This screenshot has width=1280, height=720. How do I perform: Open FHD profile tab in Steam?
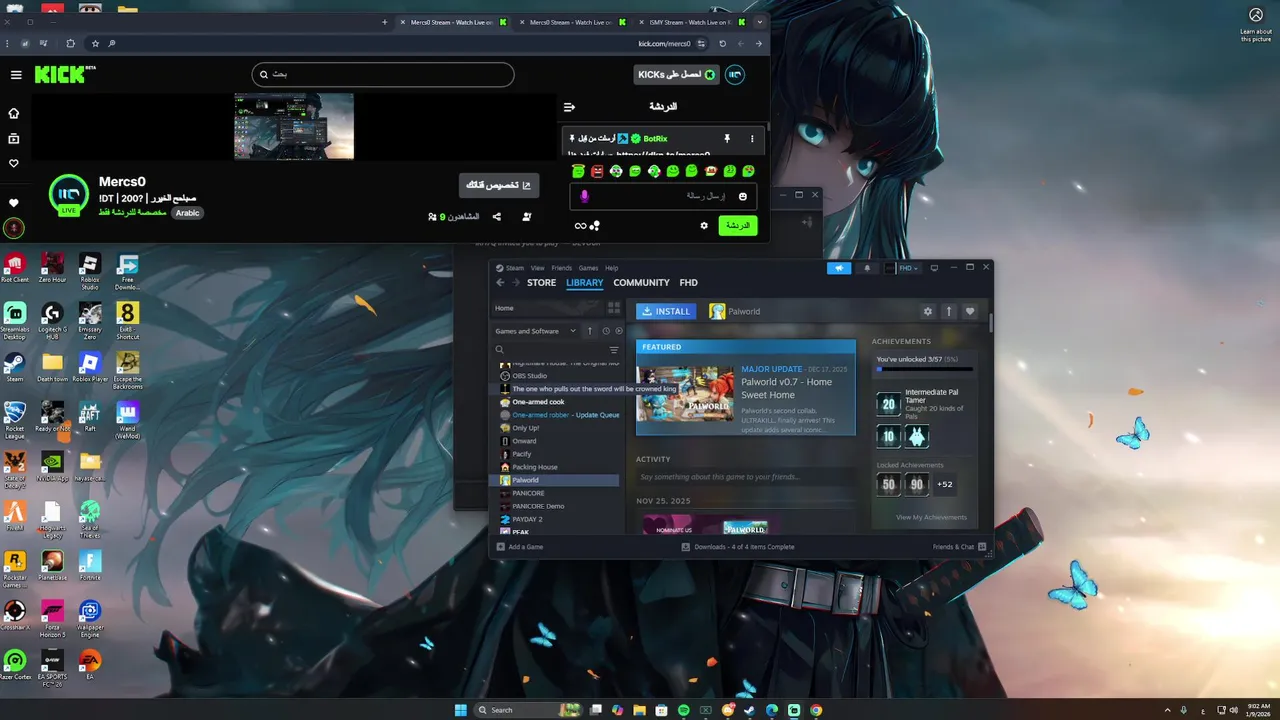688,283
